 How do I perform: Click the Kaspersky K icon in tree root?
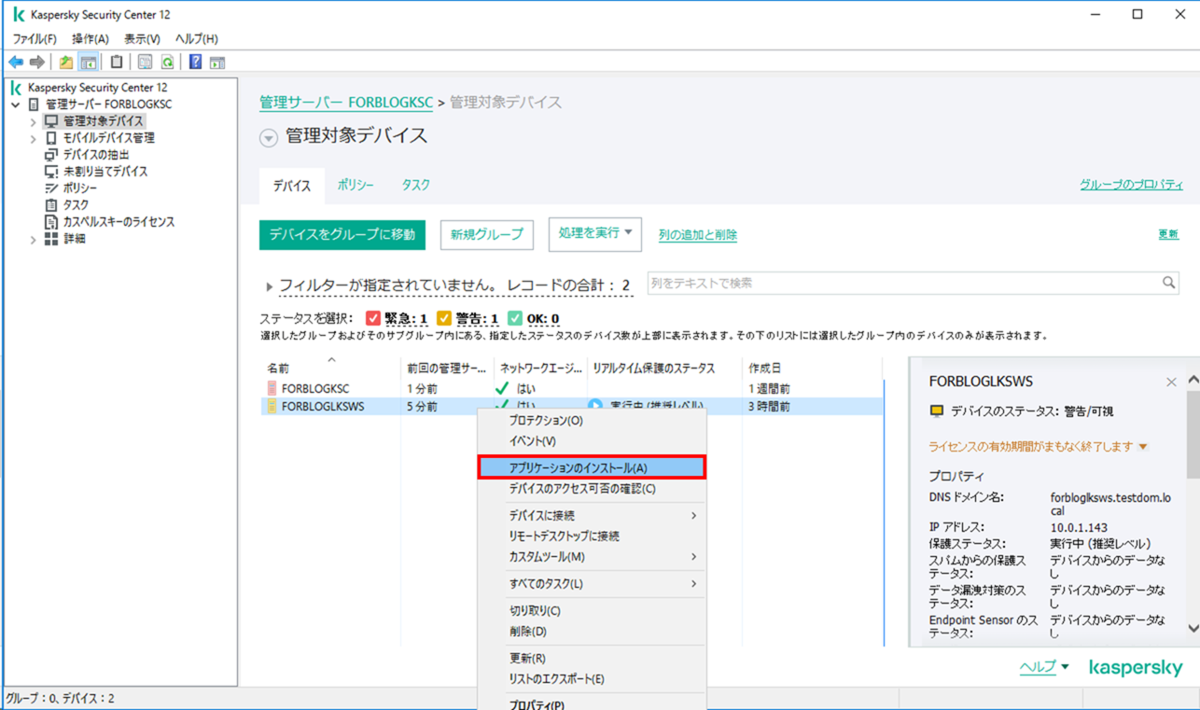click(17, 87)
